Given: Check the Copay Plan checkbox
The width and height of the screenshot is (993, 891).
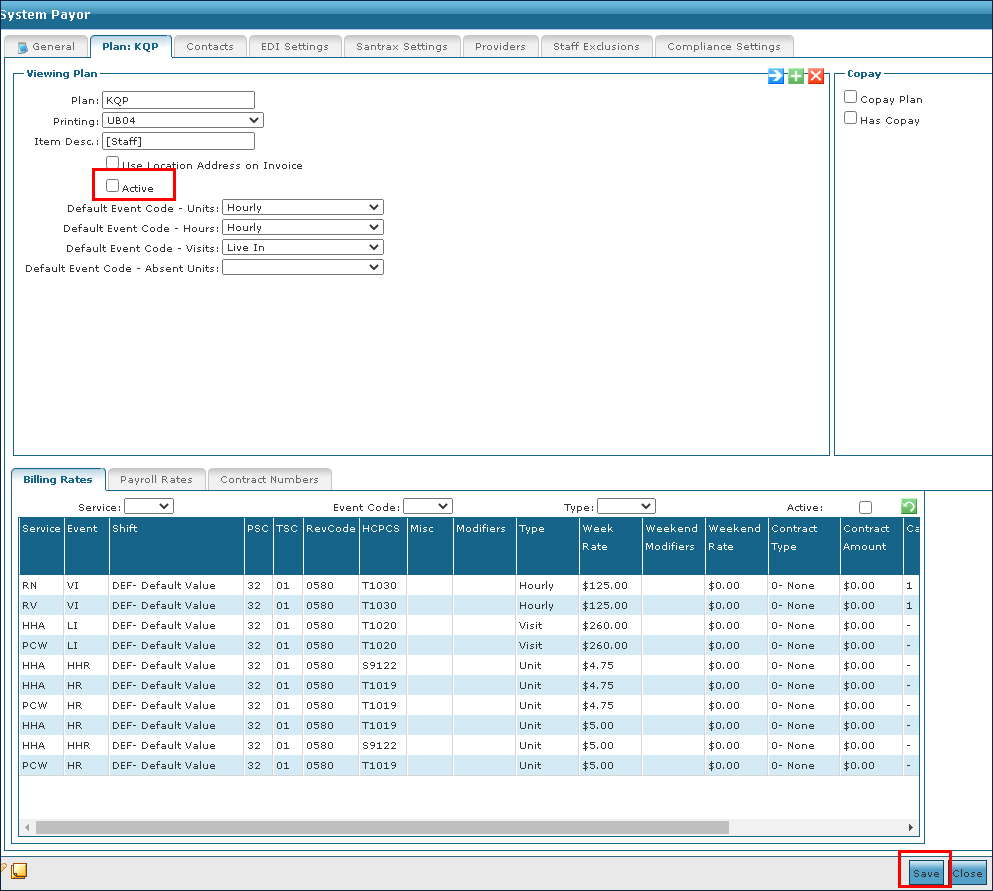Looking at the screenshot, I should coord(851,98).
